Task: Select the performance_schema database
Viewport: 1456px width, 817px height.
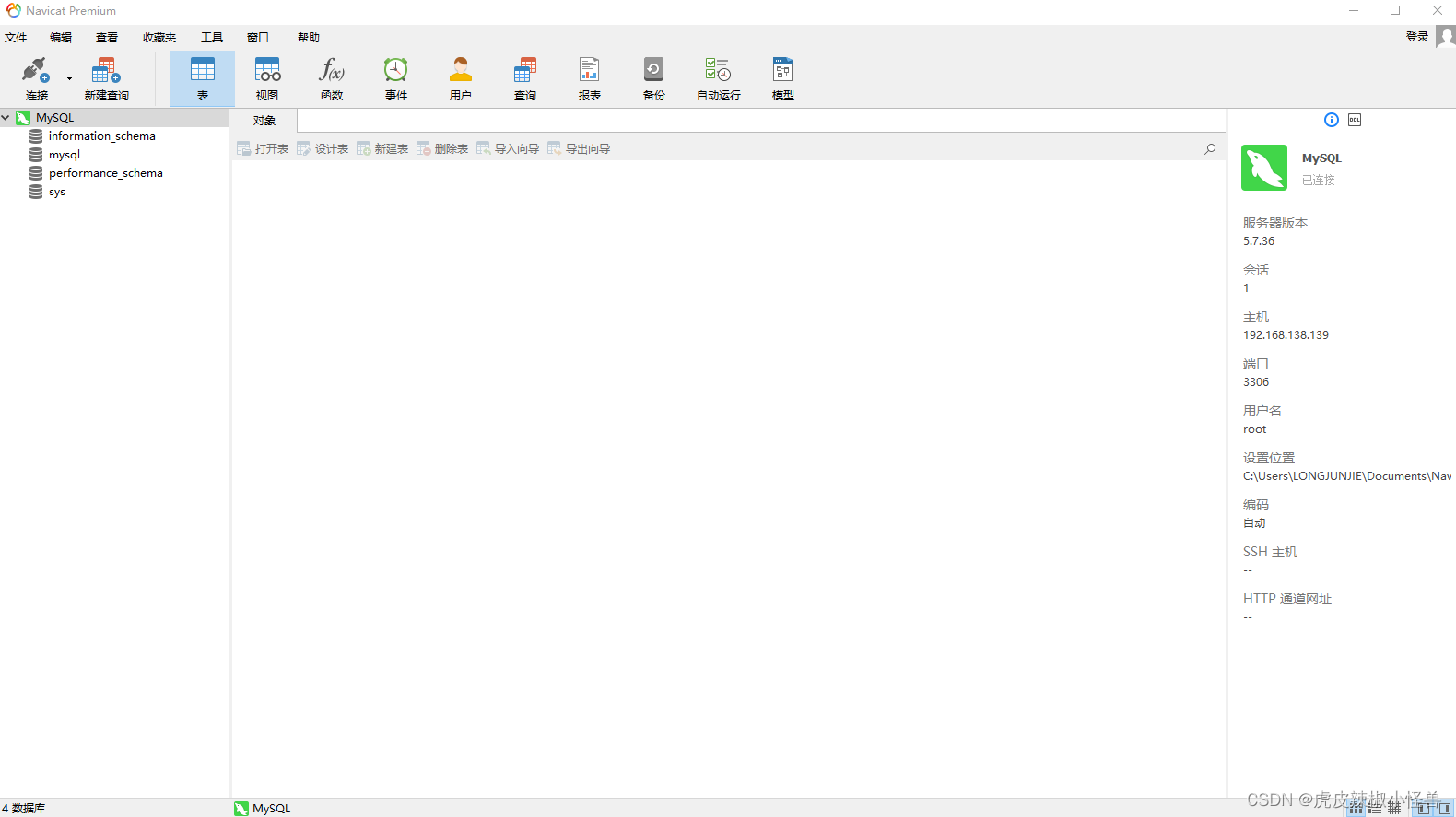Action: click(105, 173)
